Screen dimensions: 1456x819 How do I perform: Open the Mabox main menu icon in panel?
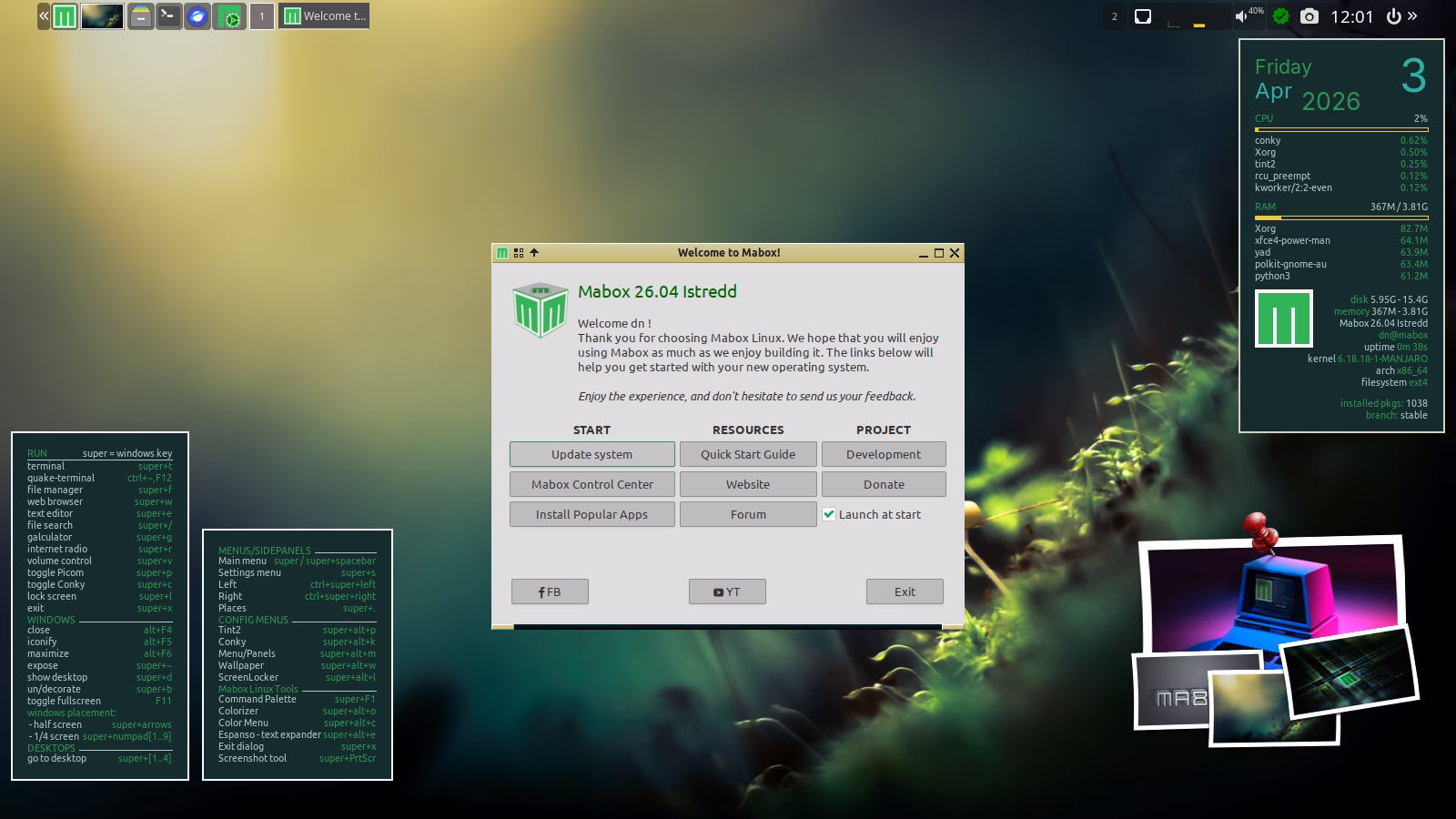point(64,16)
